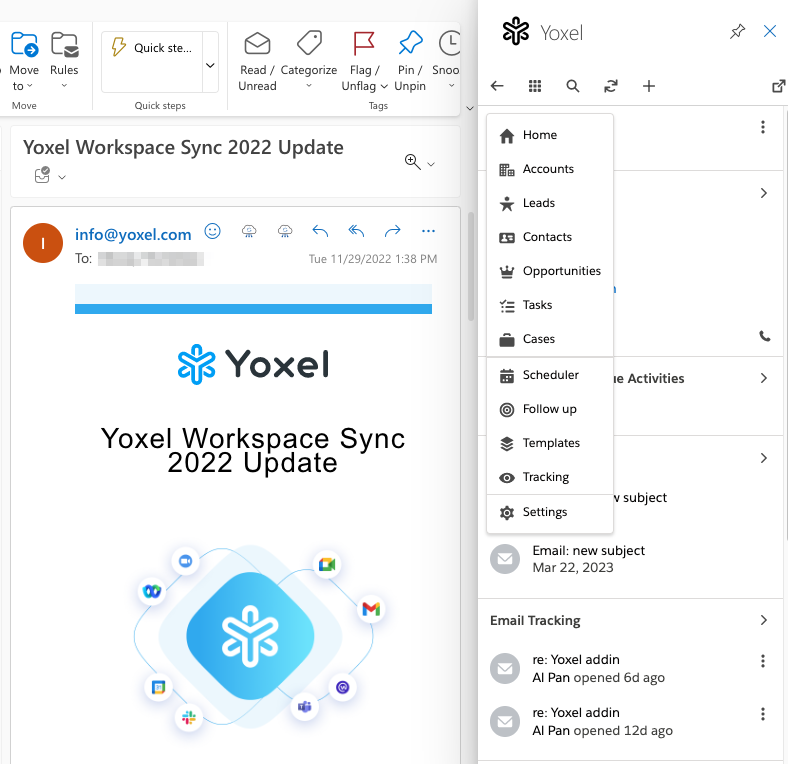This screenshot has width=788, height=764.
Task: Click the plus icon to add record
Action: (x=649, y=86)
